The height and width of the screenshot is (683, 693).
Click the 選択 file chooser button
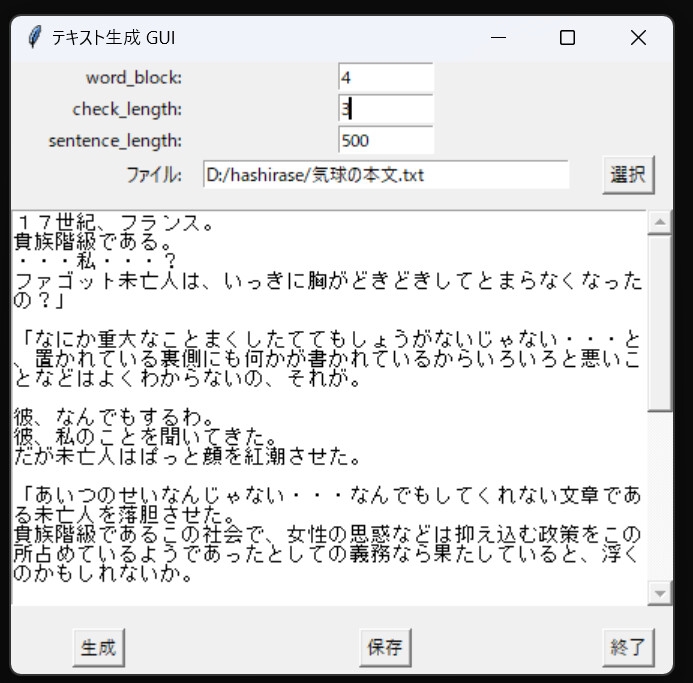628,175
